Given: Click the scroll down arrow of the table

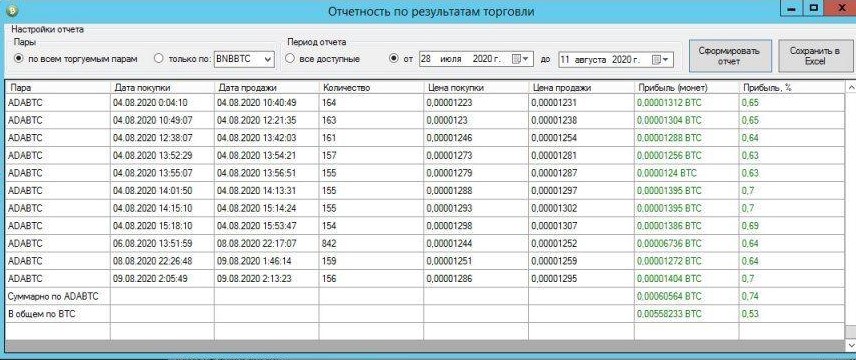Looking at the screenshot, I should tap(851, 345).
